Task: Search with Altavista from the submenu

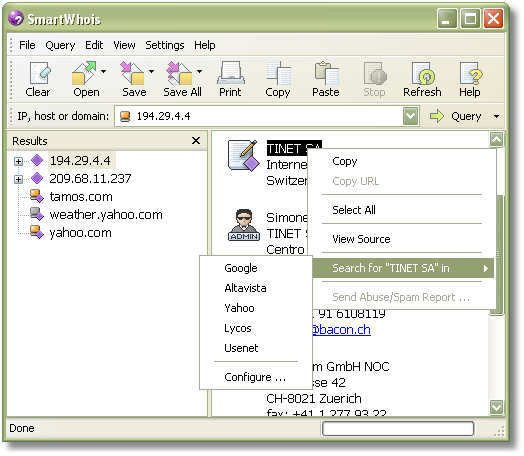Action: coord(256,288)
